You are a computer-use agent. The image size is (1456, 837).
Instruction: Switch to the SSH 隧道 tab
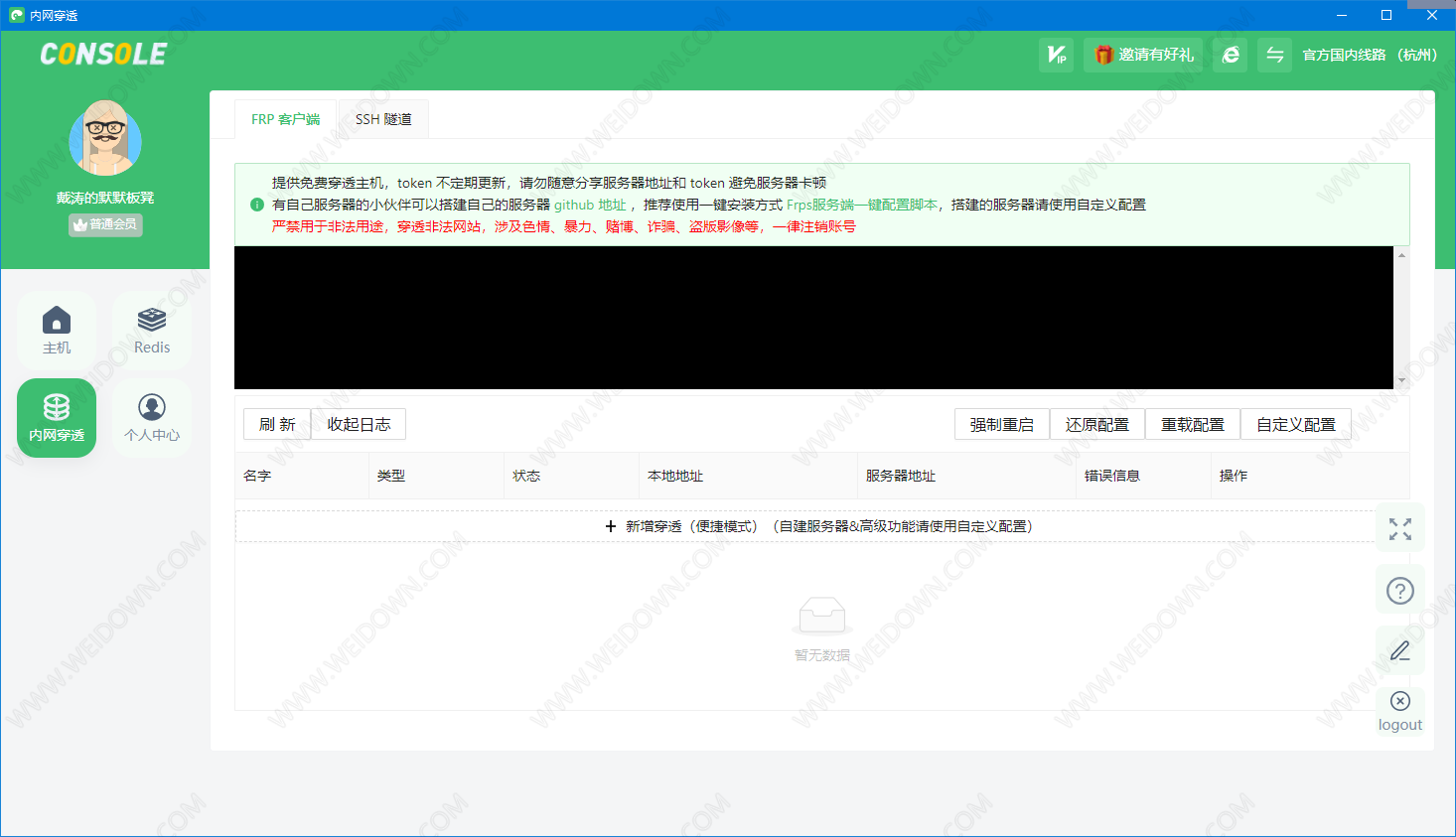[x=383, y=119]
